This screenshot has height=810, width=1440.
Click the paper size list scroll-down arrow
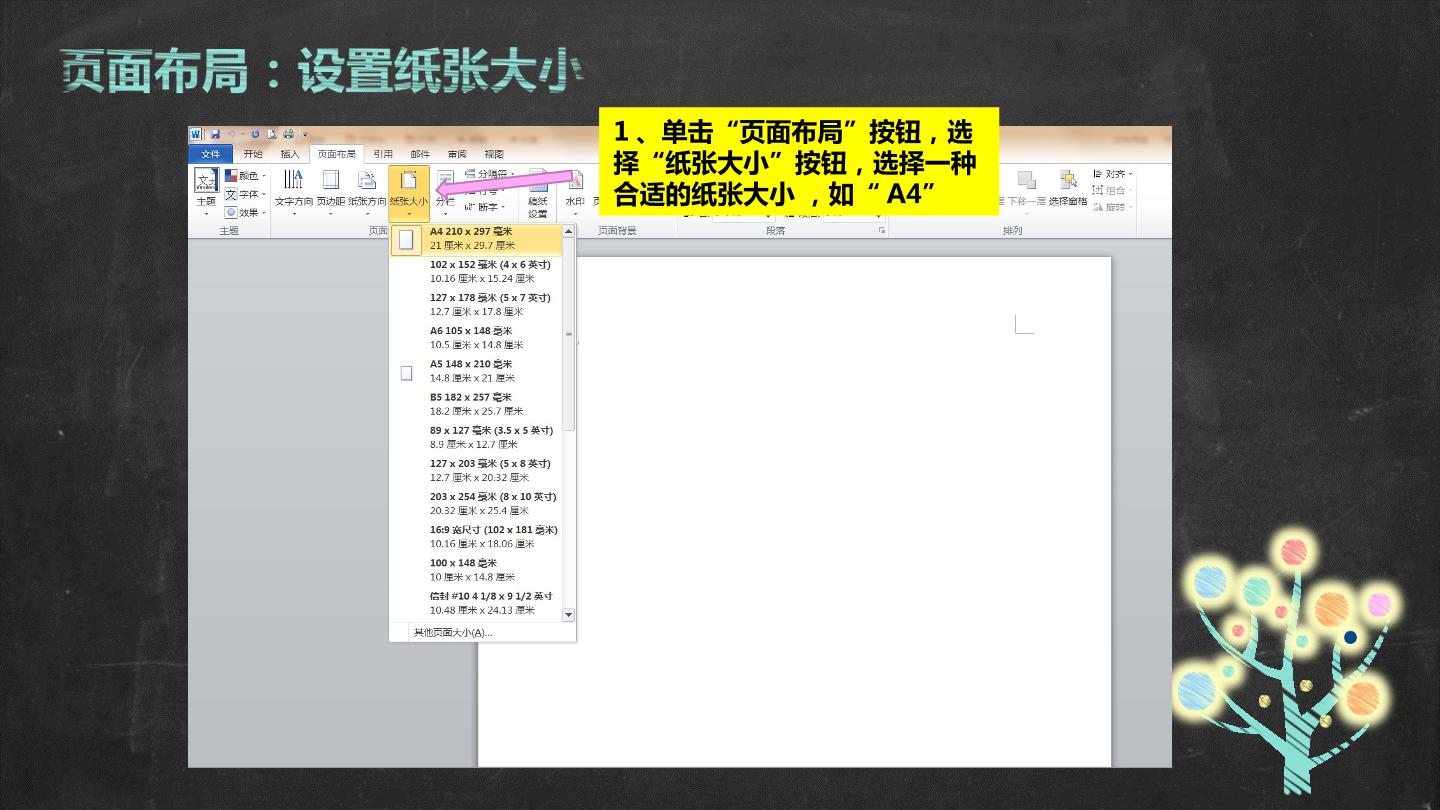(x=569, y=615)
